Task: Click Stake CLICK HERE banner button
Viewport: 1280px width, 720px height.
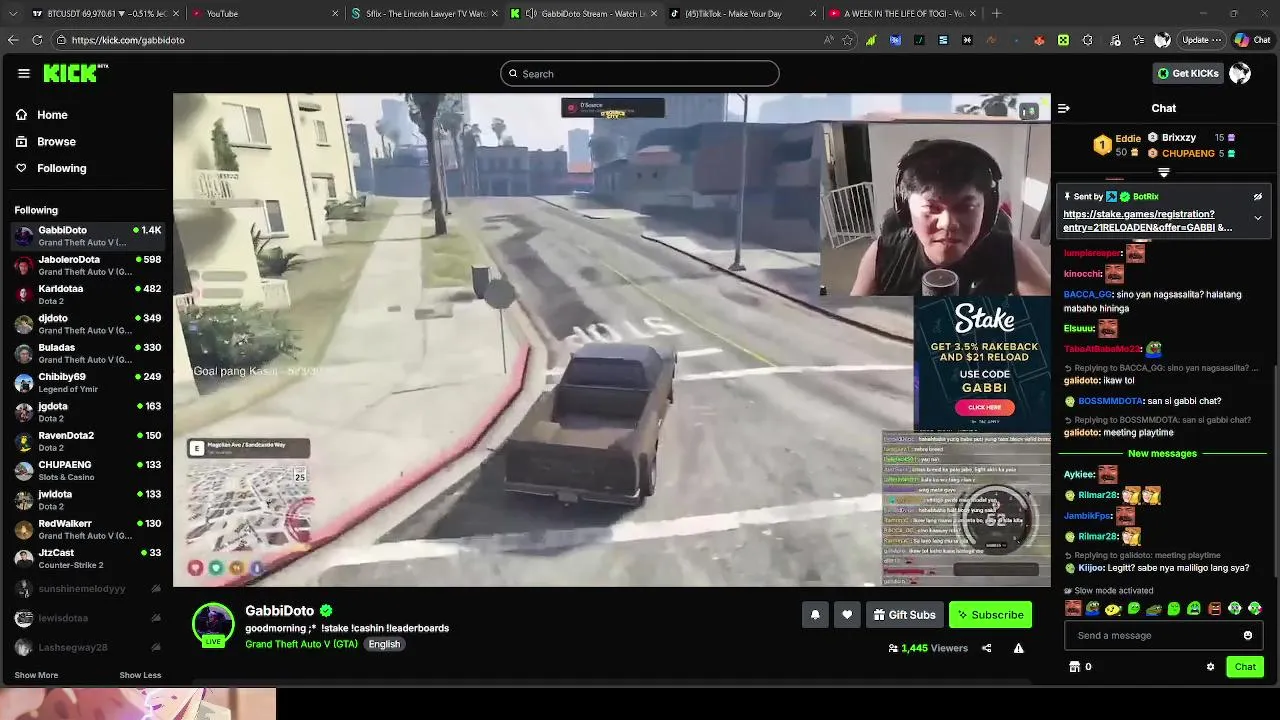Action: [984, 407]
